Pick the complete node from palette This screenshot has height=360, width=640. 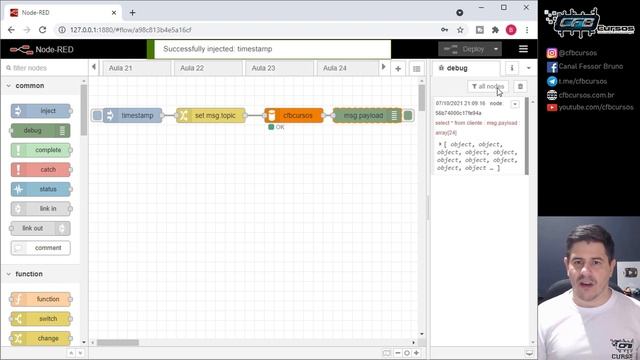pos(41,150)
